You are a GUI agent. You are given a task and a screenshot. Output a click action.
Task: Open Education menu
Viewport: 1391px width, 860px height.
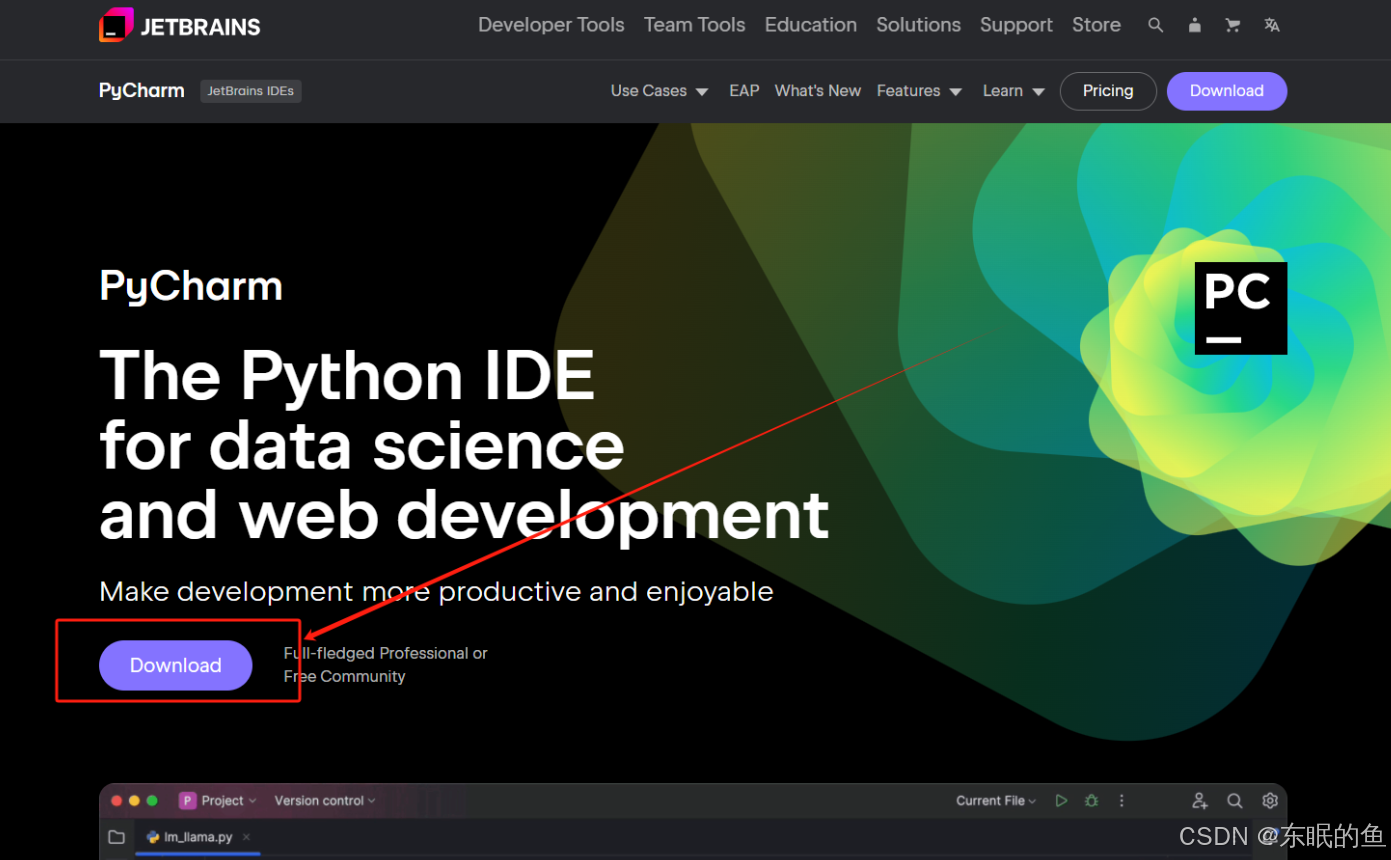click(811, 25)
